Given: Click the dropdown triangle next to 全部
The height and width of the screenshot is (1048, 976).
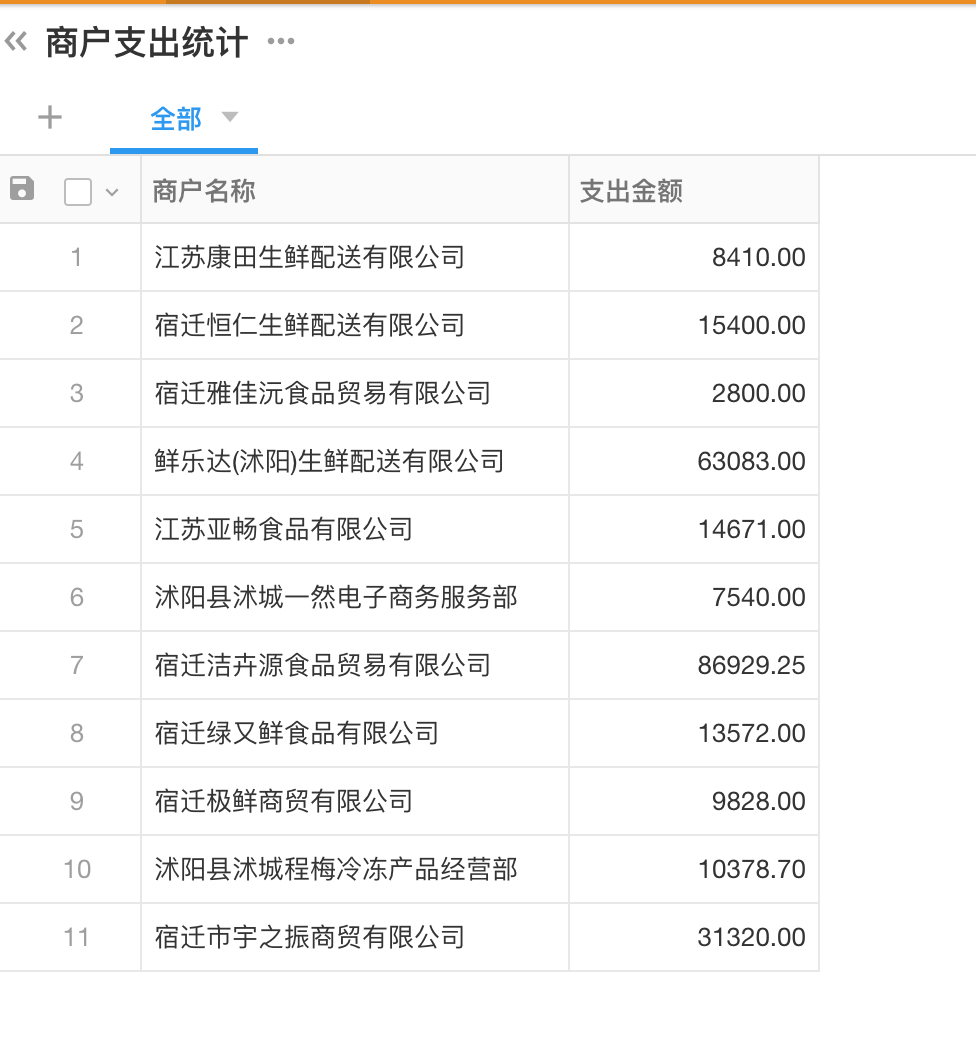Looking at the screenshot, I should [230, 117].
